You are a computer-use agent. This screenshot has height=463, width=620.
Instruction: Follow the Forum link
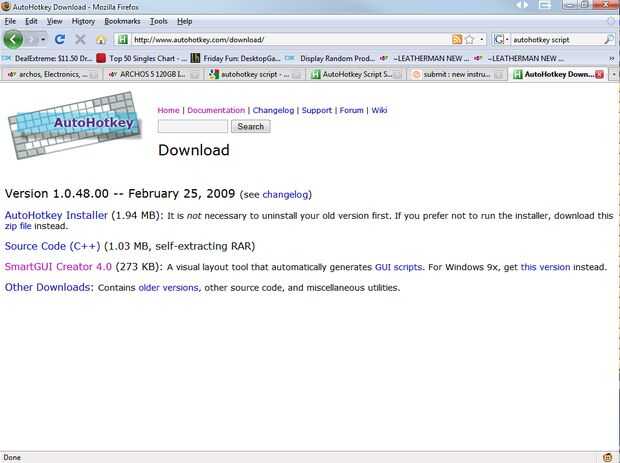(x=351, y=110)
